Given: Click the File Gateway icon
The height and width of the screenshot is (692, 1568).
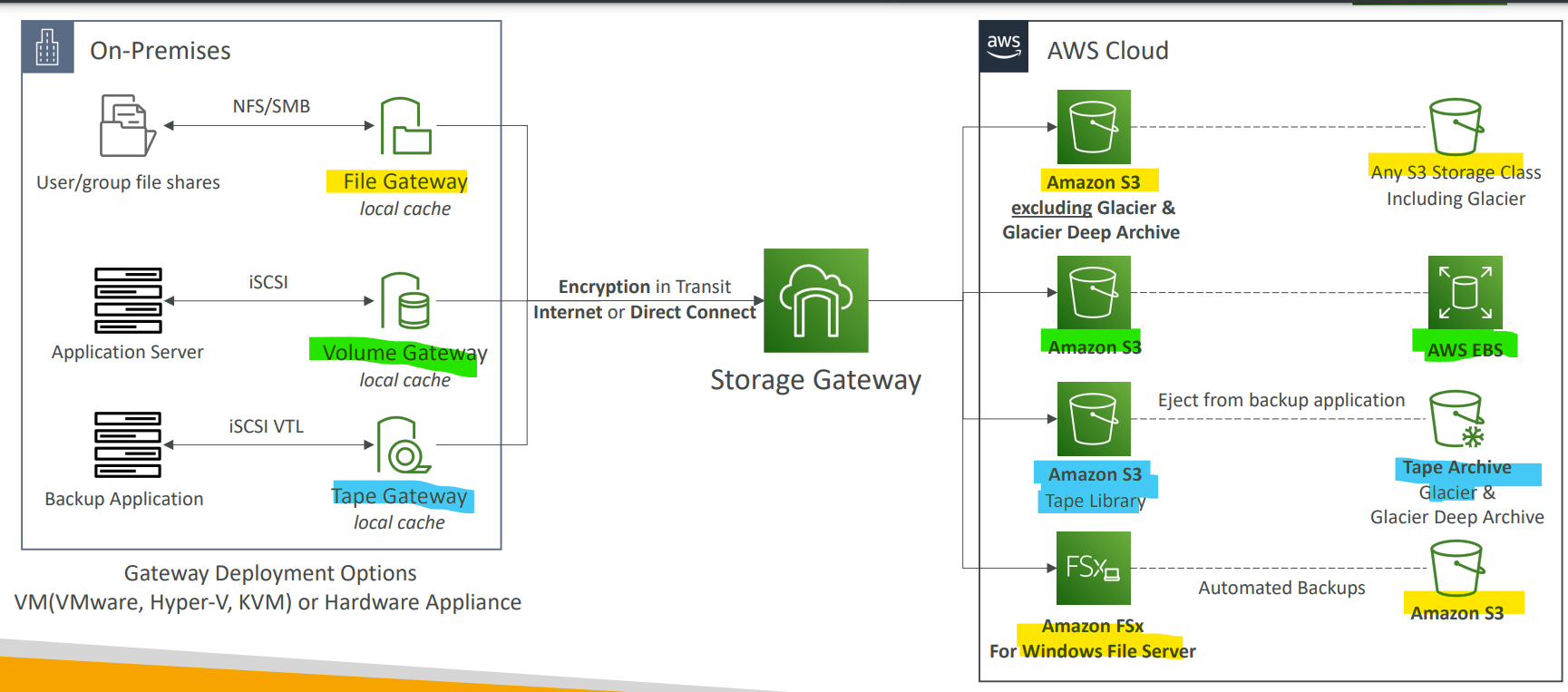Looking at the screenshot, I should tap(405, 126).
